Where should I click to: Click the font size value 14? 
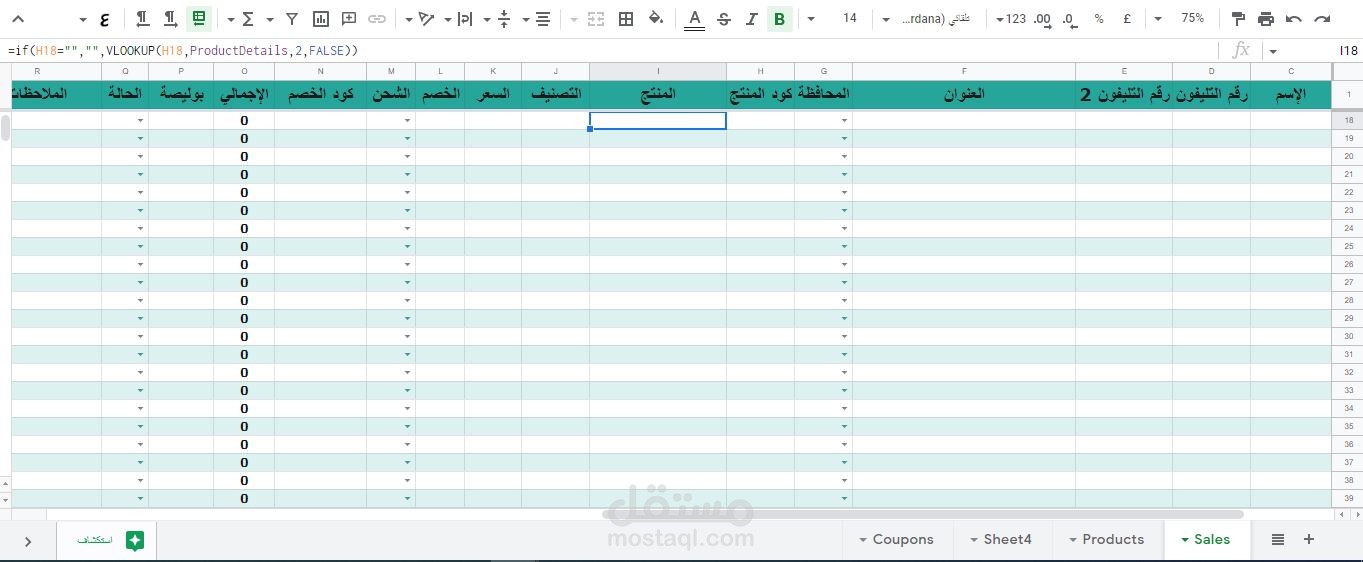coord(850,19)
